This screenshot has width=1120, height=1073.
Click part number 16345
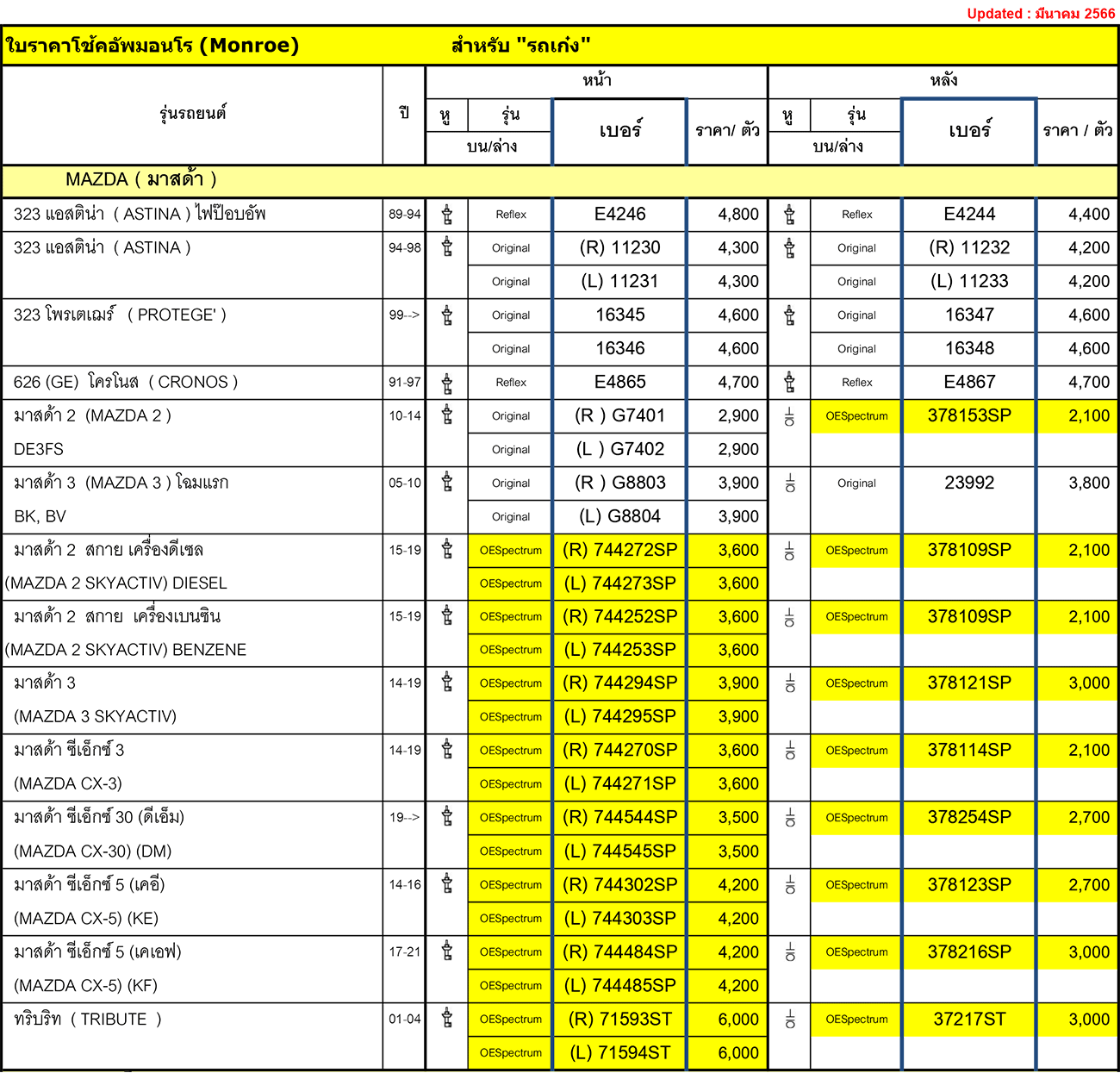click(x=620, y=315)
